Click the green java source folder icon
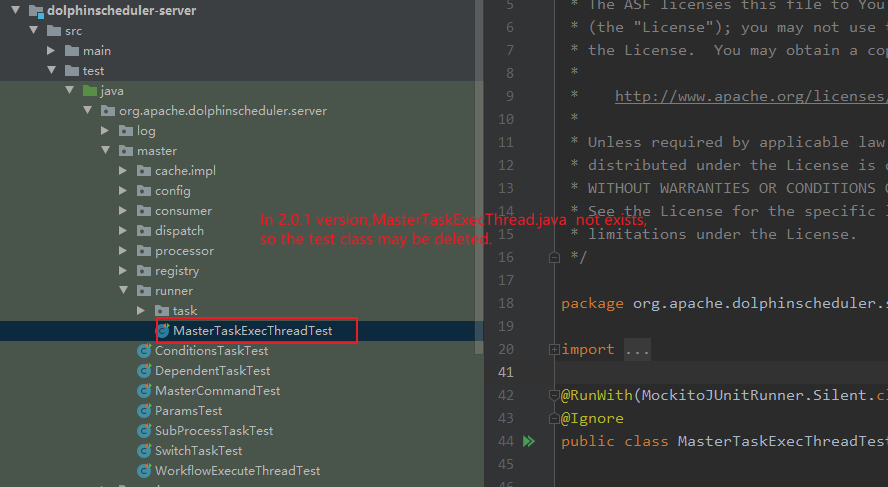The image size is (888, 487). click(x=90, y=91)
